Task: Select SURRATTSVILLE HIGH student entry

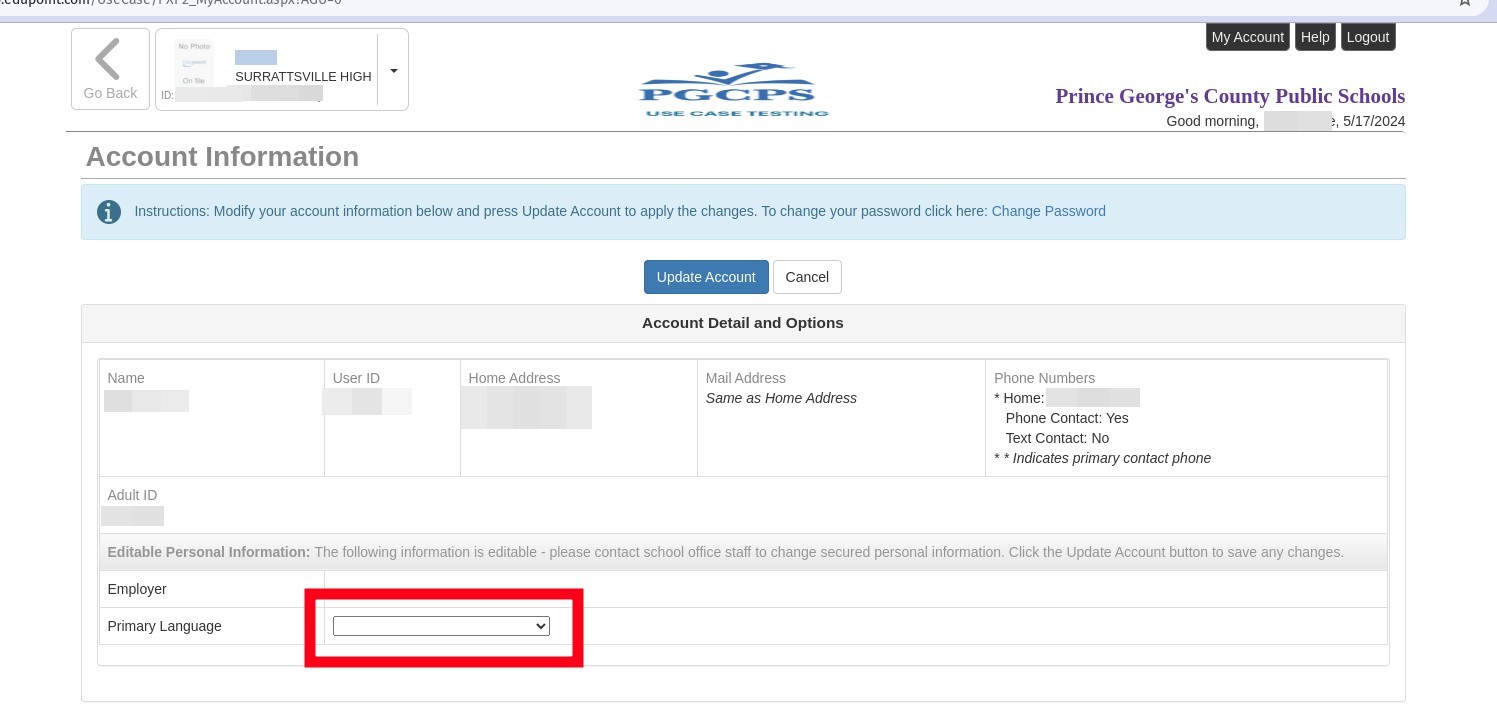Action: [x=302, y=76]
